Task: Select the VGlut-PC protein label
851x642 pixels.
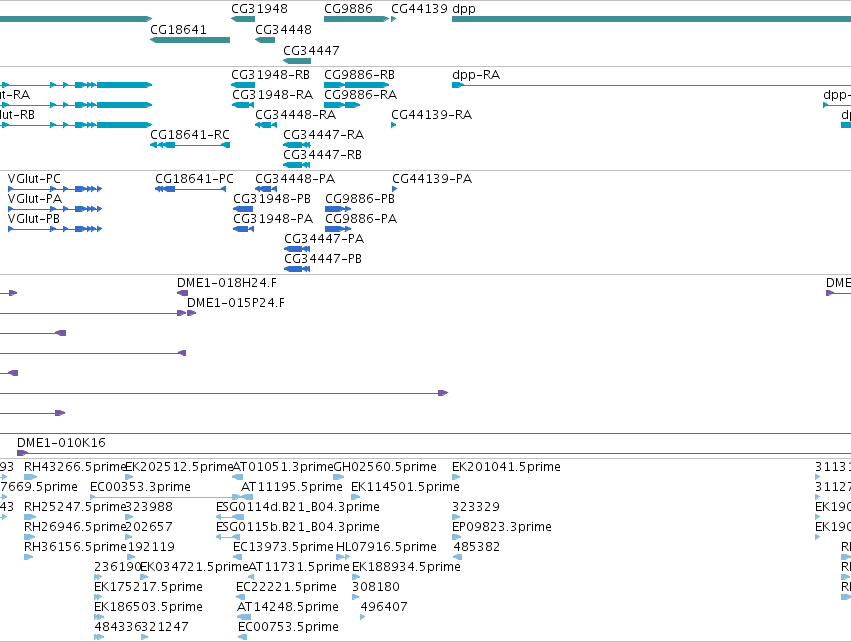Action: [34, 179]
